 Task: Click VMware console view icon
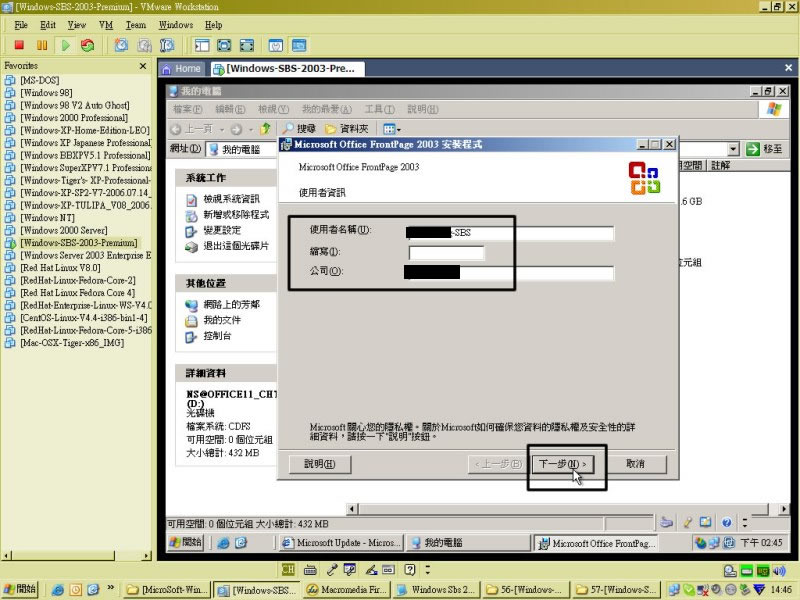click(x=299, y=45)
